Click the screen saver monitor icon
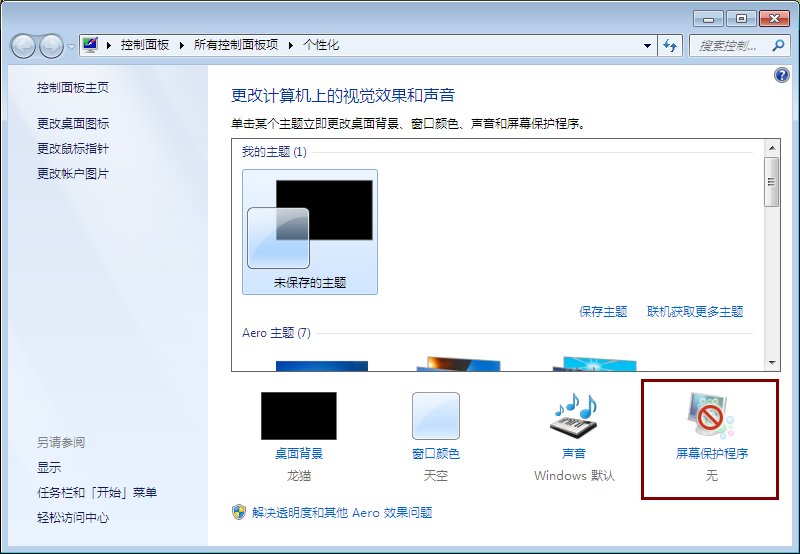Viewport: 800px width, 554px height. [711, 415]
